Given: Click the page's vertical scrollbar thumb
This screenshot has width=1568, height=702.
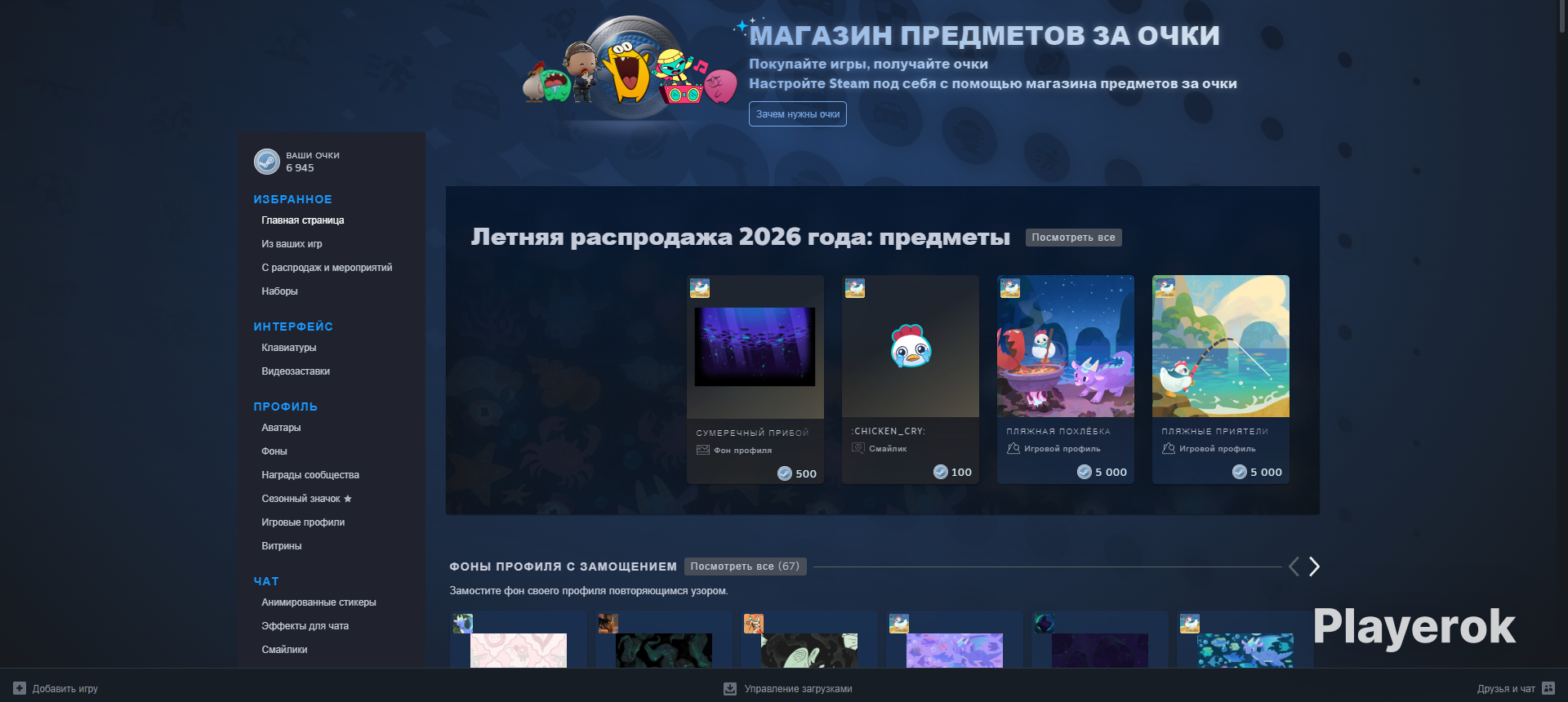Looking at the screenshot, I should (1562, 16).
